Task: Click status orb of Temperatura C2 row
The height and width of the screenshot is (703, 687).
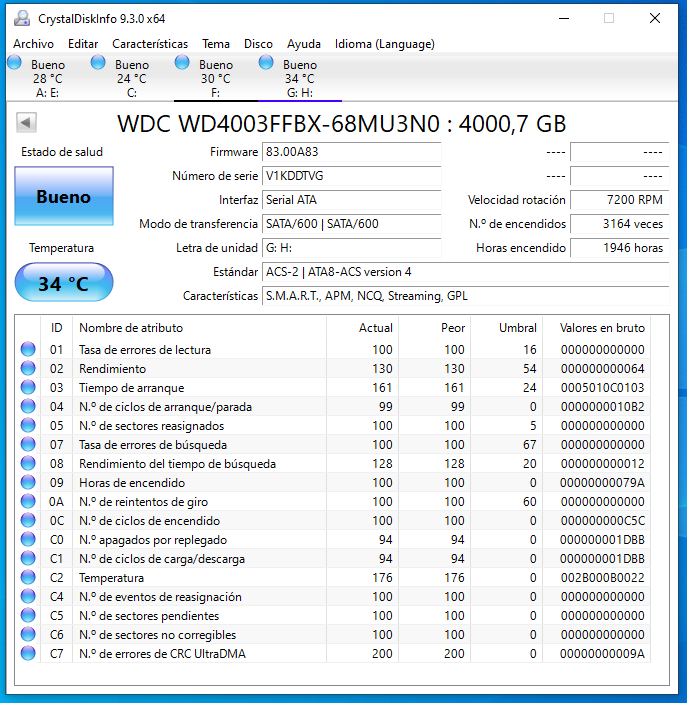Action: pos(28,577)
